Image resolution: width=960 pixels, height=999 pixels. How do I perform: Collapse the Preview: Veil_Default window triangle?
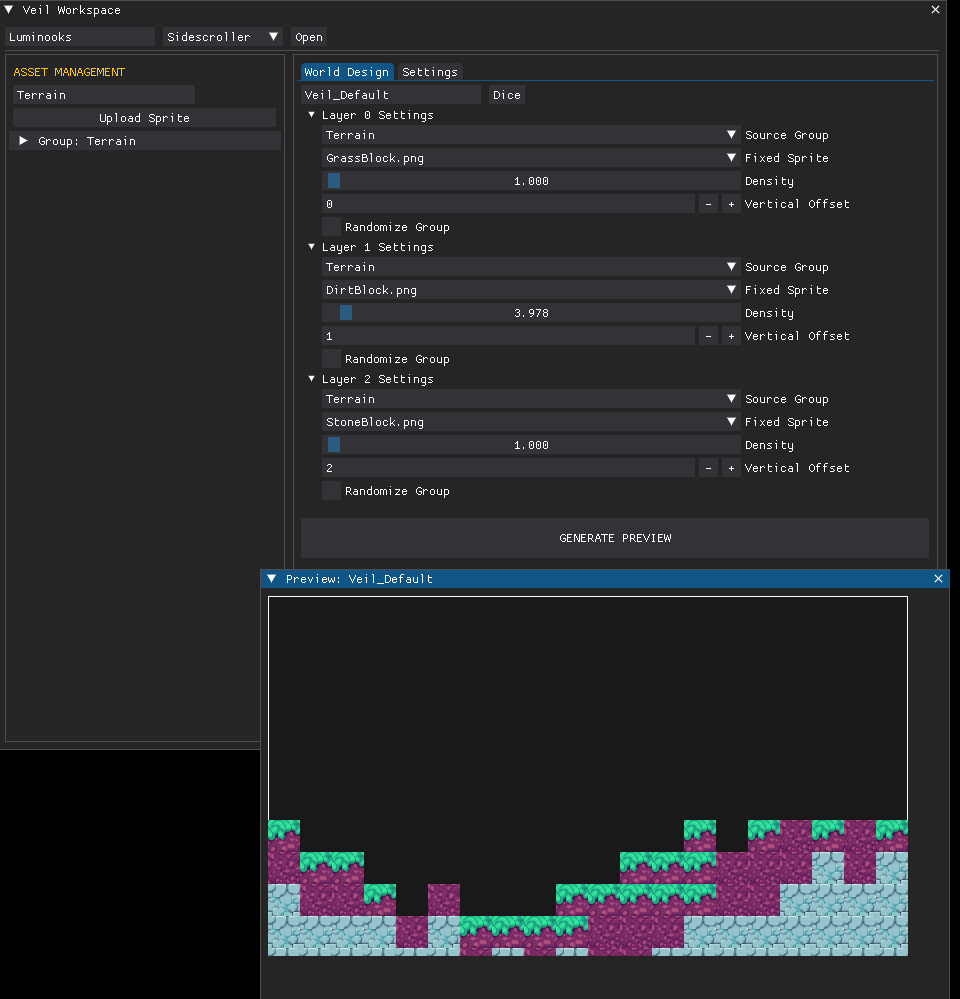tap(271, 579)
